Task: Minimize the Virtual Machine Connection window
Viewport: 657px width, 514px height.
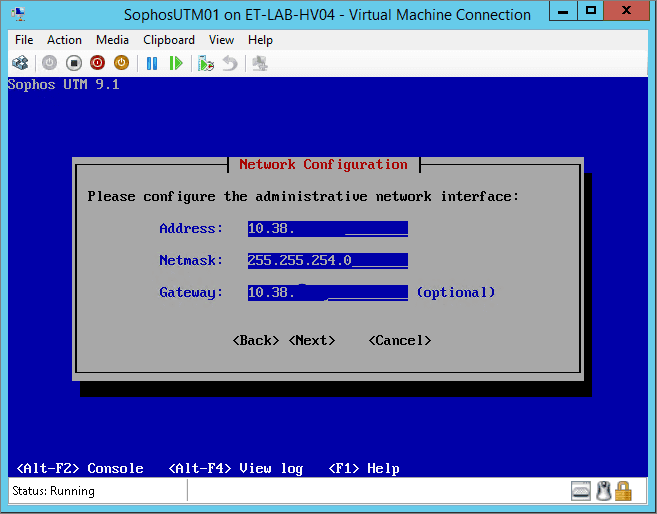Action: tap(563, 11)
